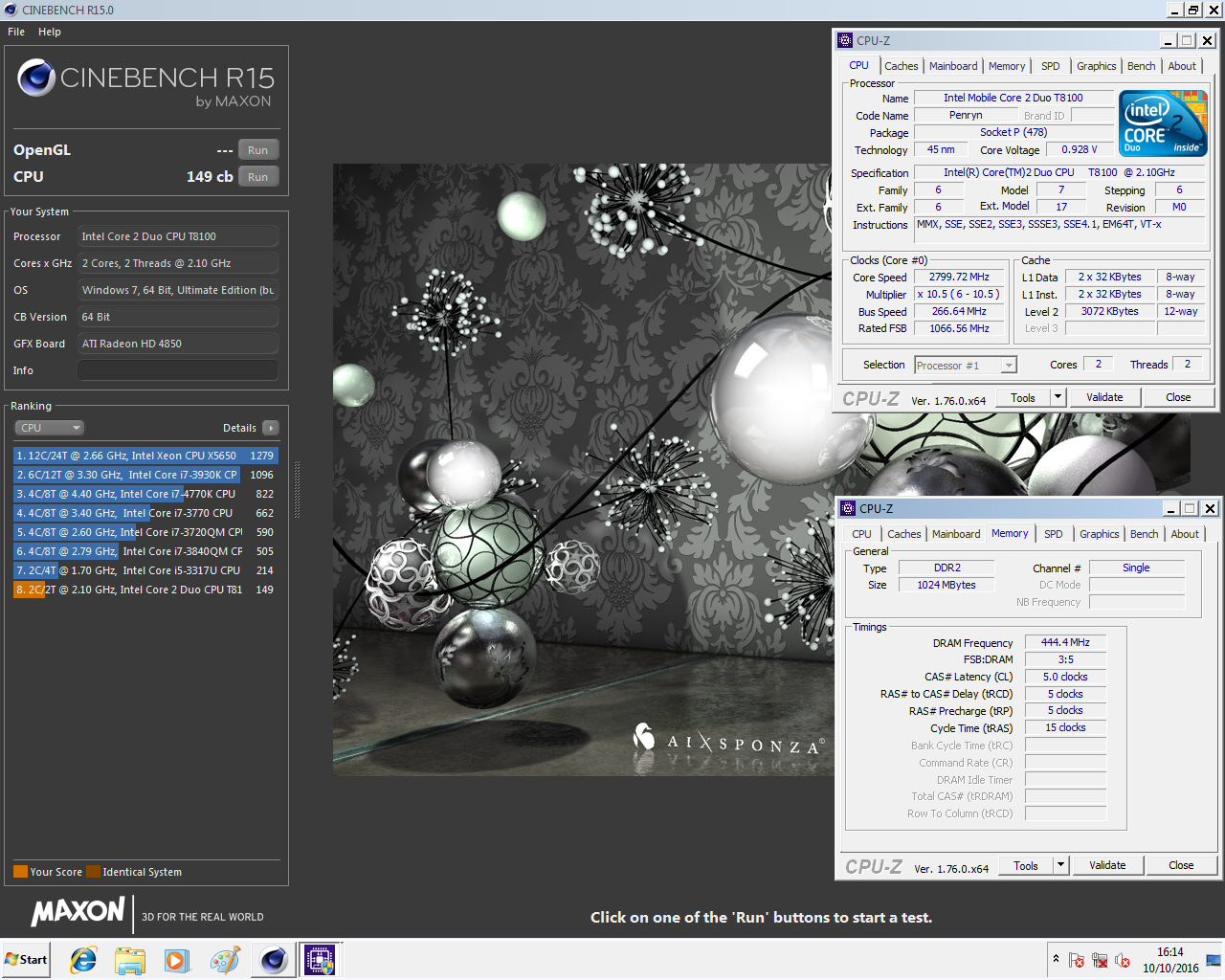
Task: Click Close button in lower CPU-Z
Action: [1181, 865]
